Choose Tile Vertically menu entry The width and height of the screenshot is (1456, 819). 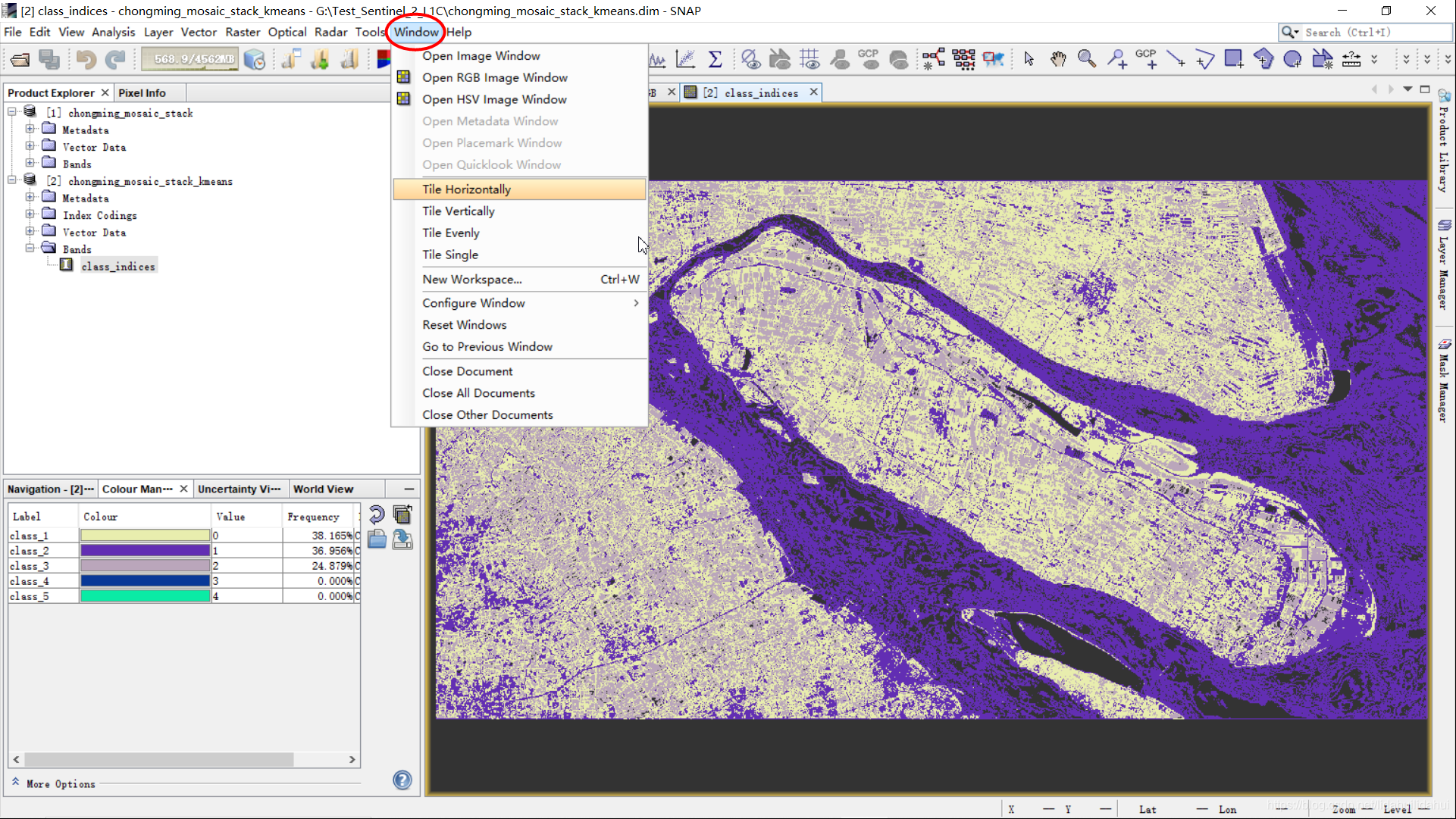(x=520, y=211)
